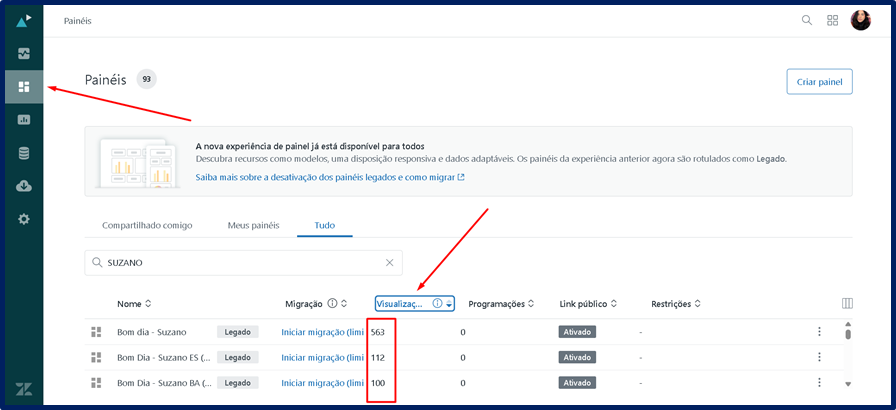The width and height of the screenshot is (896, 410).
Task: Open the settings gear in the sidebar
Action: [24, 219]
